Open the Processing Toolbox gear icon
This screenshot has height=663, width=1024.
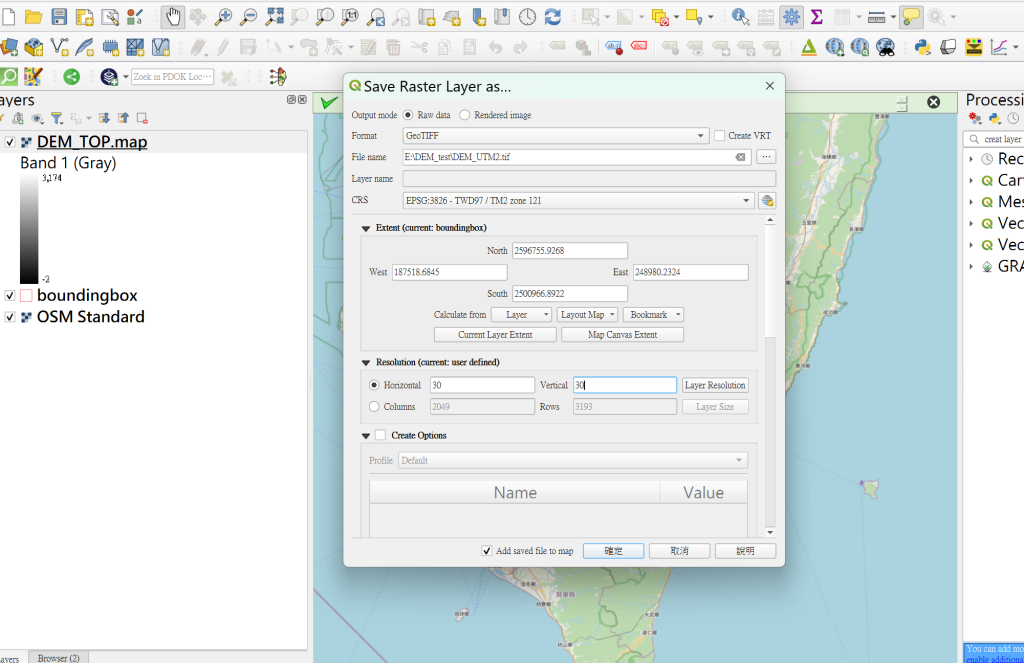click(791, 17)
